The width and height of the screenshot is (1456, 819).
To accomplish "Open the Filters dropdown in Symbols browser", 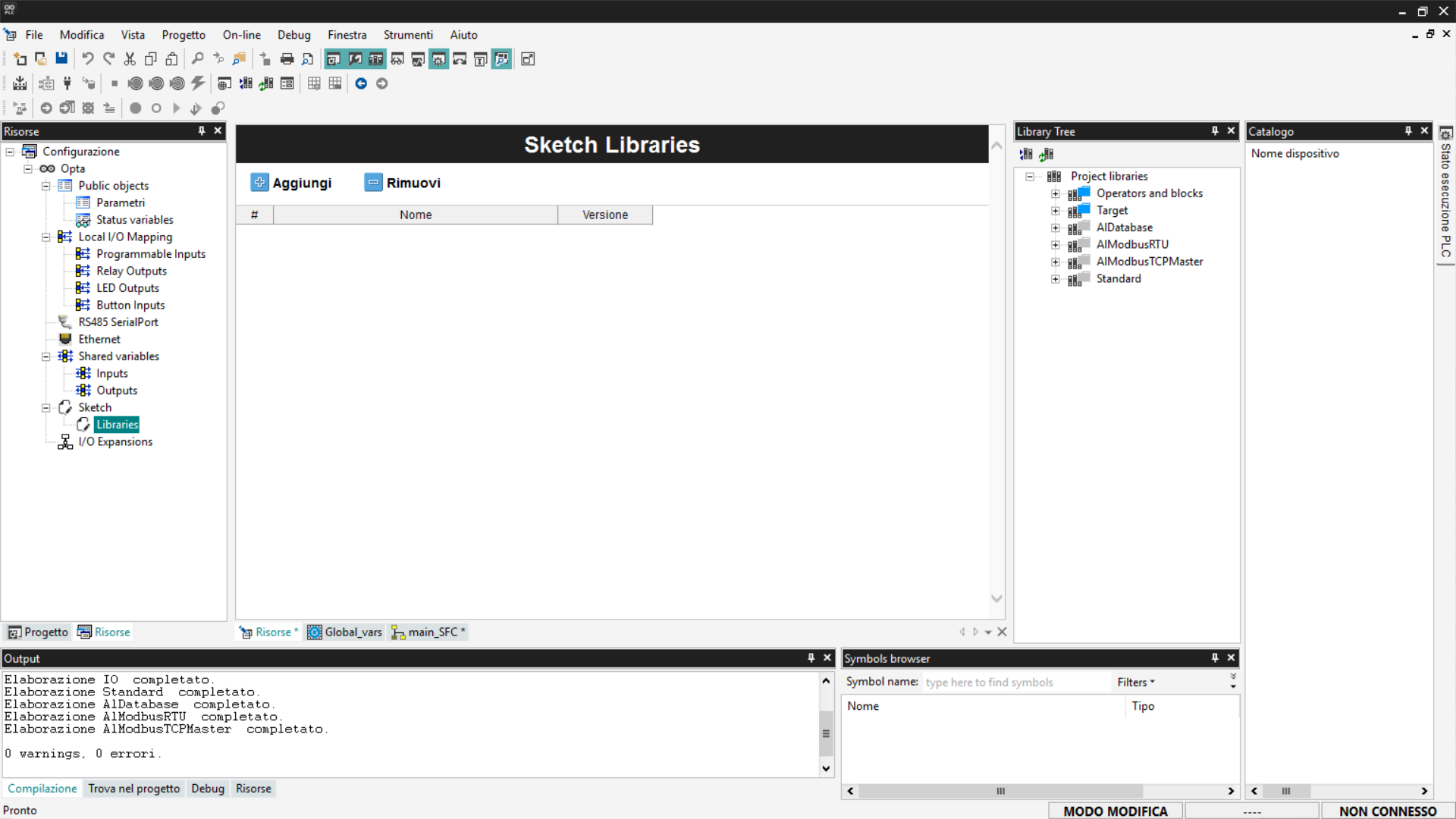I will (1135, 682).
